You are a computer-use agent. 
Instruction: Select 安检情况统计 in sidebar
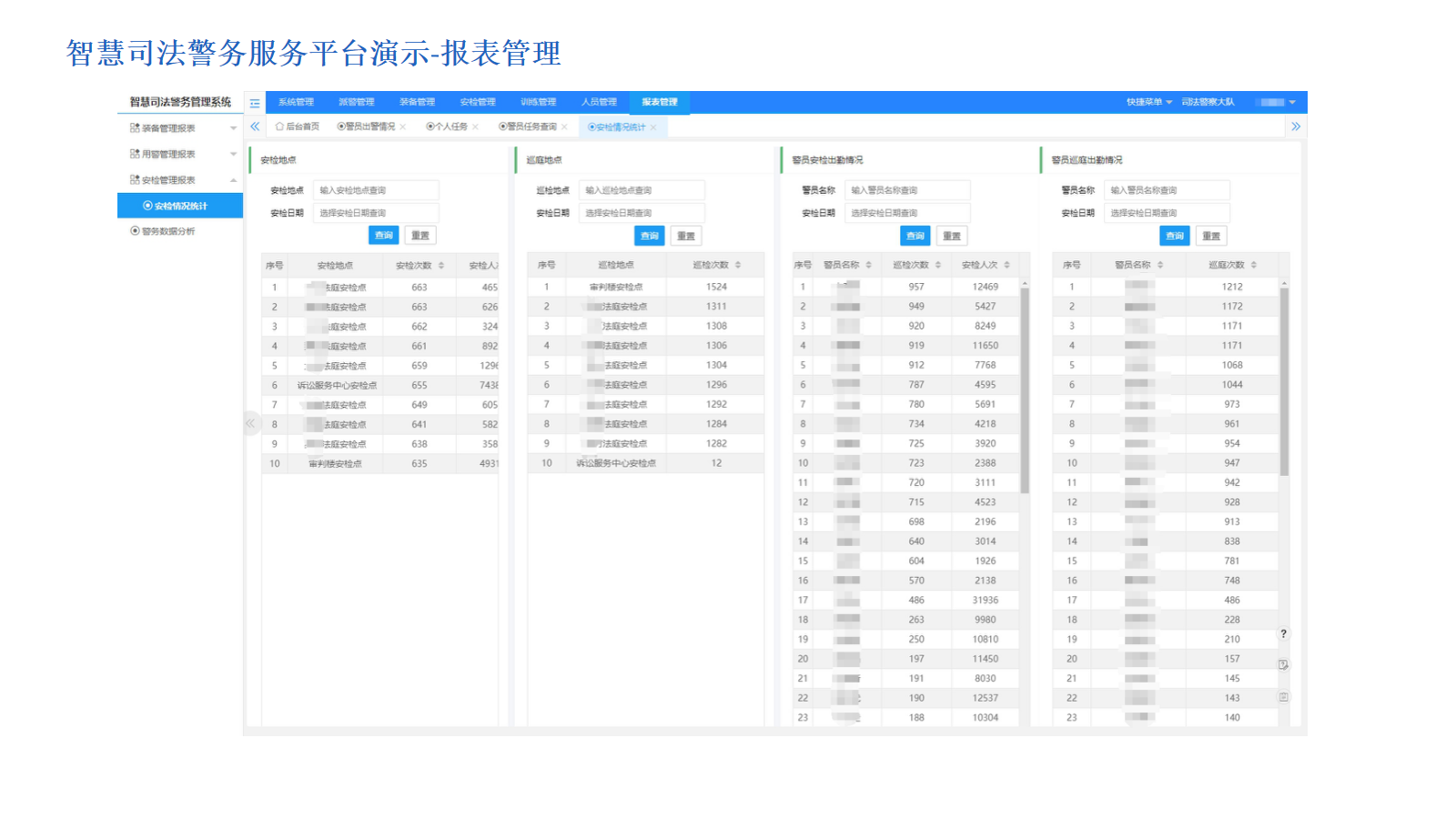(x=180, y=206)
